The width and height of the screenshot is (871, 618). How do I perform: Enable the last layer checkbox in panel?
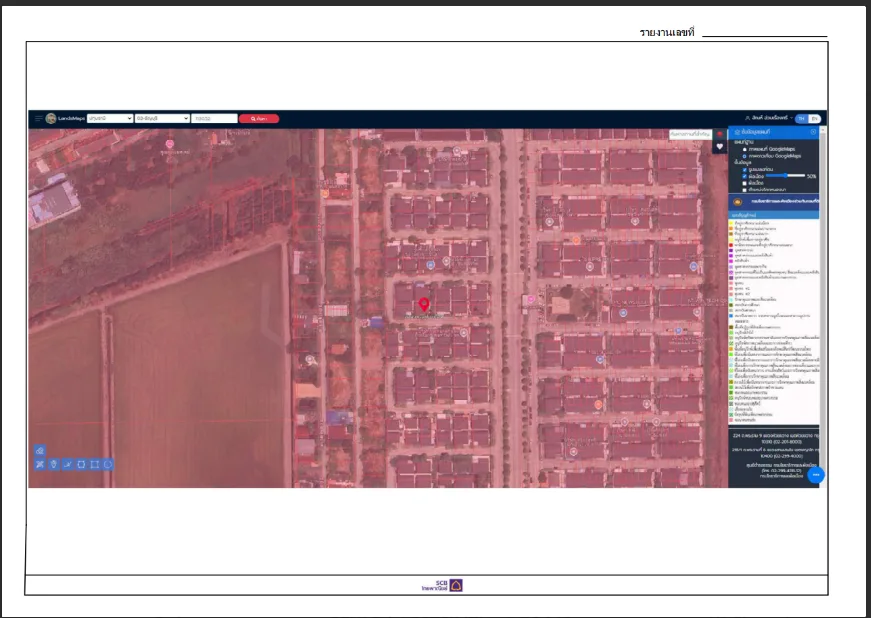click(x=744, y=190)
